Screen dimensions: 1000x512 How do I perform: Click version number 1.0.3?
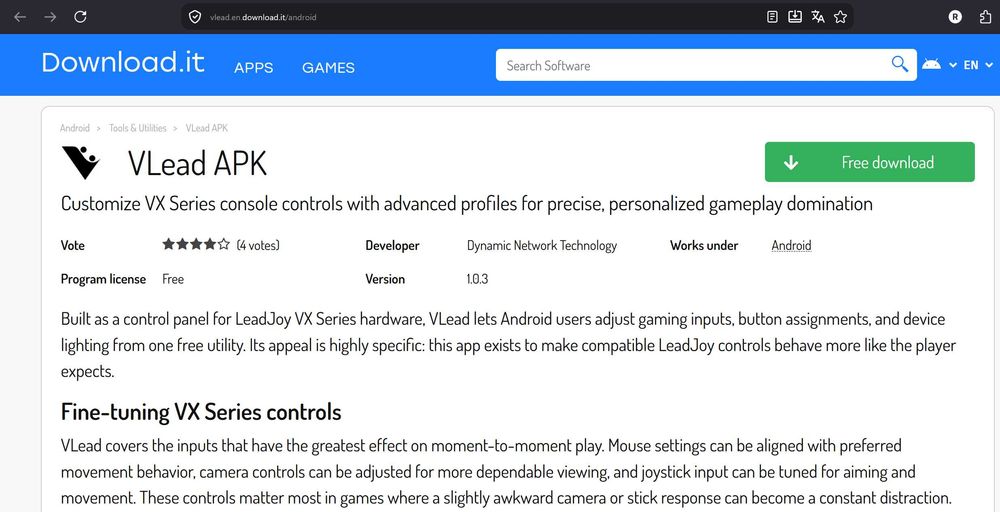[x=478, y=279]
